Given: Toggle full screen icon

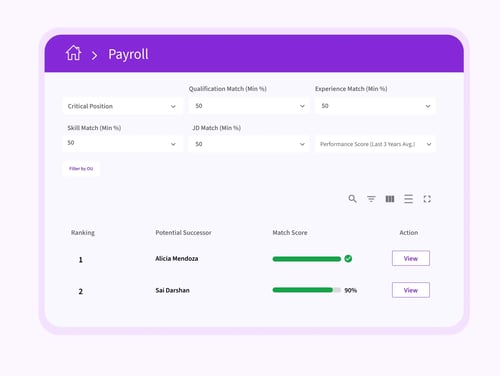Looking at the screenshot, I should pyautogui.click(x=427, y=199).
